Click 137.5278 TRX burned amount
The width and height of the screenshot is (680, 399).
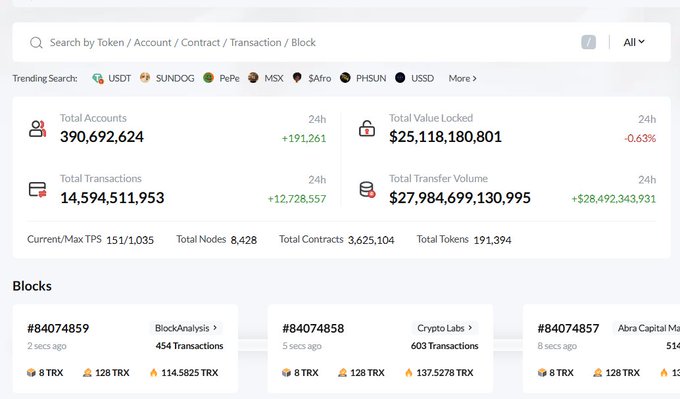click(445, 373)
